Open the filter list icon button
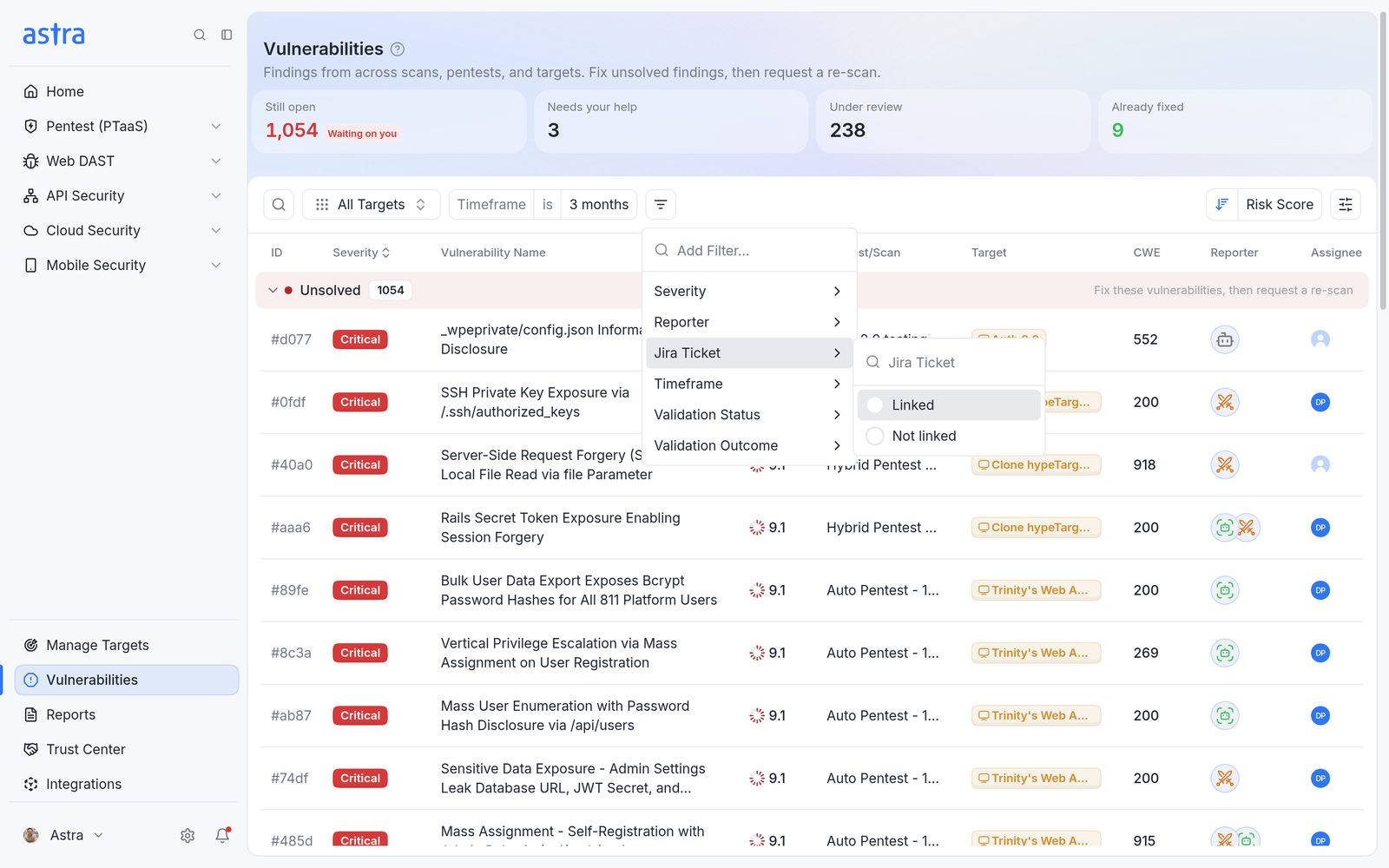This screenshot has width=1389, height=868. (x=661, y=205)
